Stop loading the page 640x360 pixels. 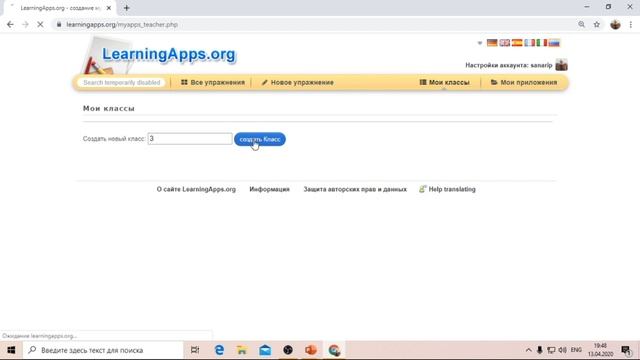pyautogui.click(x=40, y=24)
